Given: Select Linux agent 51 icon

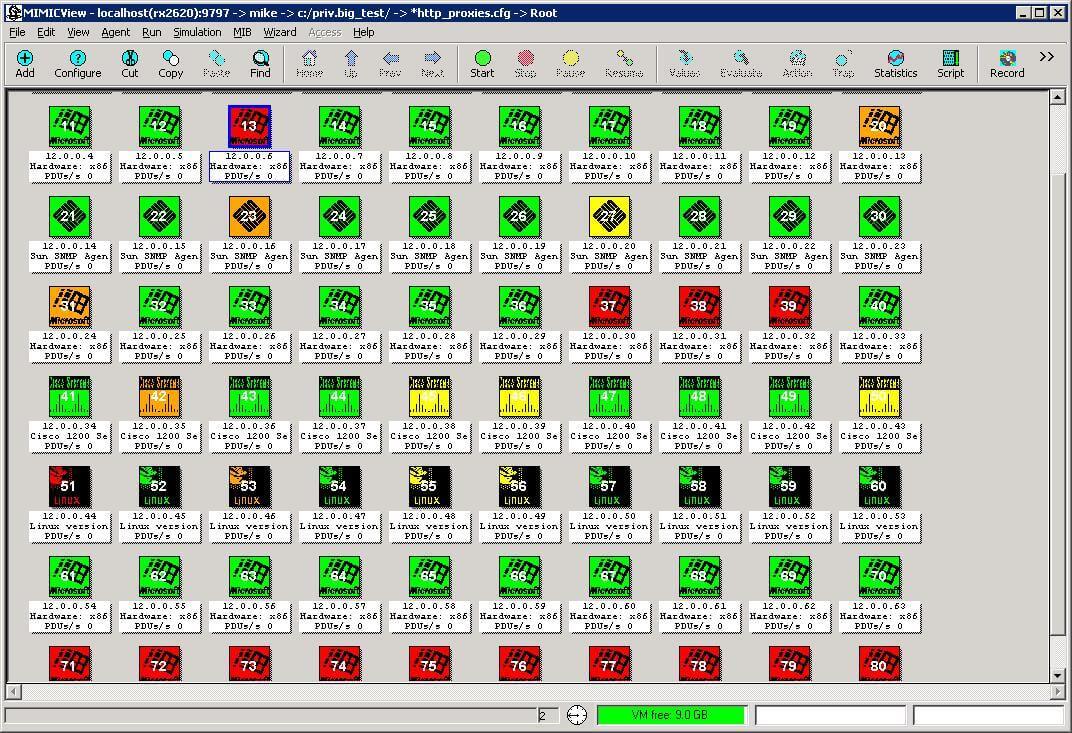Looking at the screenshot, I should coord(69,487).
